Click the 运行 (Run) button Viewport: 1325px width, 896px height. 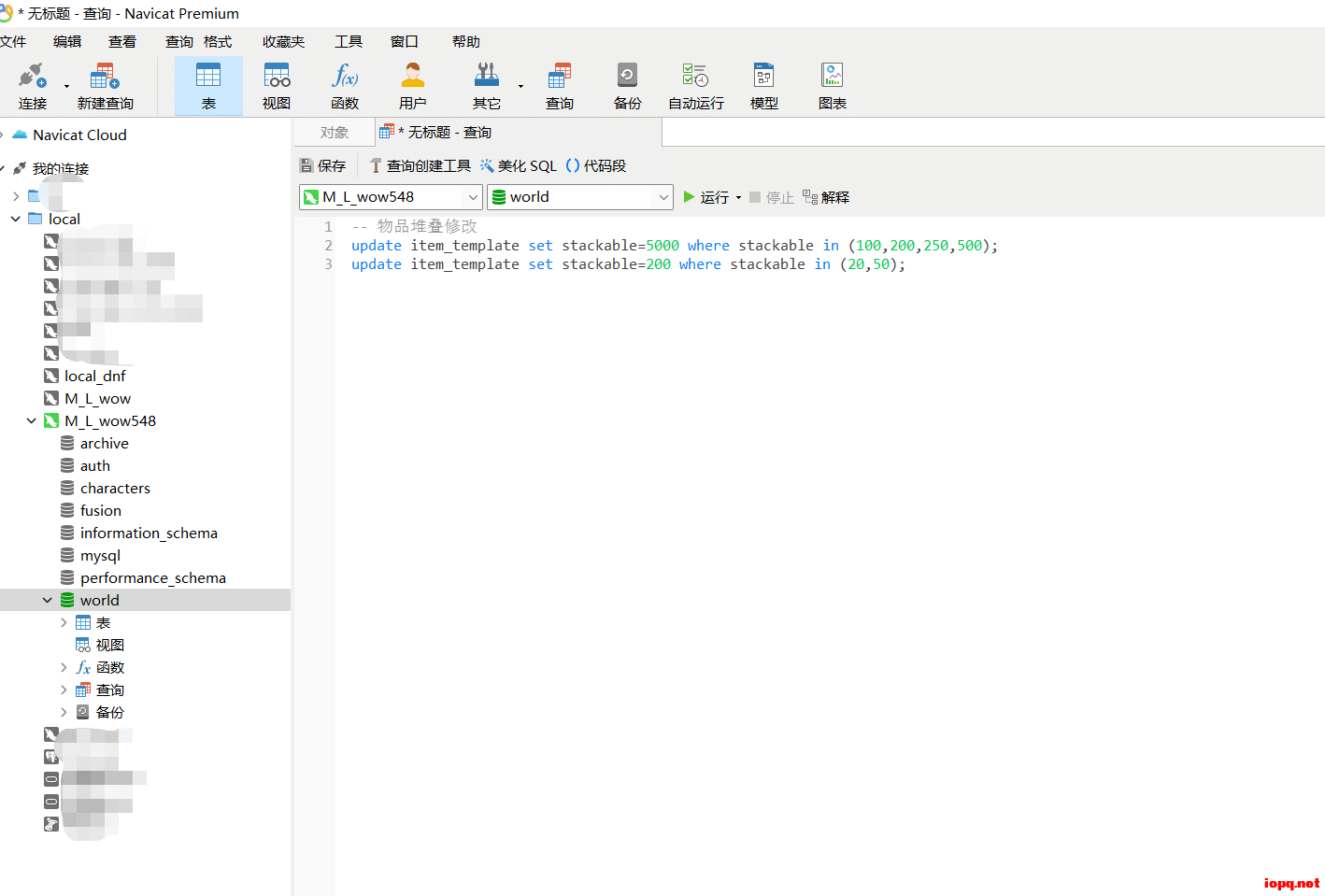point(705,197)
